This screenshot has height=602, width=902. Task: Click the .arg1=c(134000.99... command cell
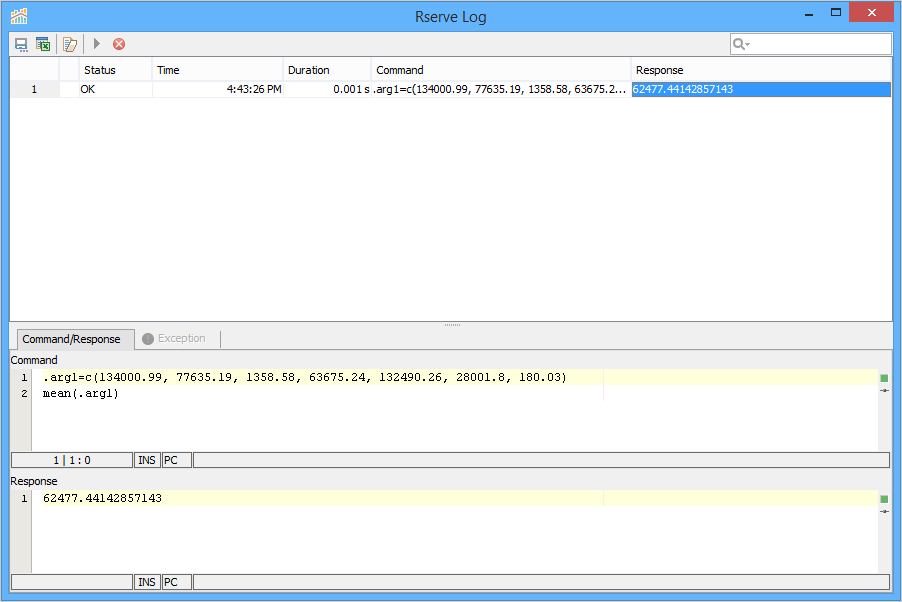click(x=501, y=89)
